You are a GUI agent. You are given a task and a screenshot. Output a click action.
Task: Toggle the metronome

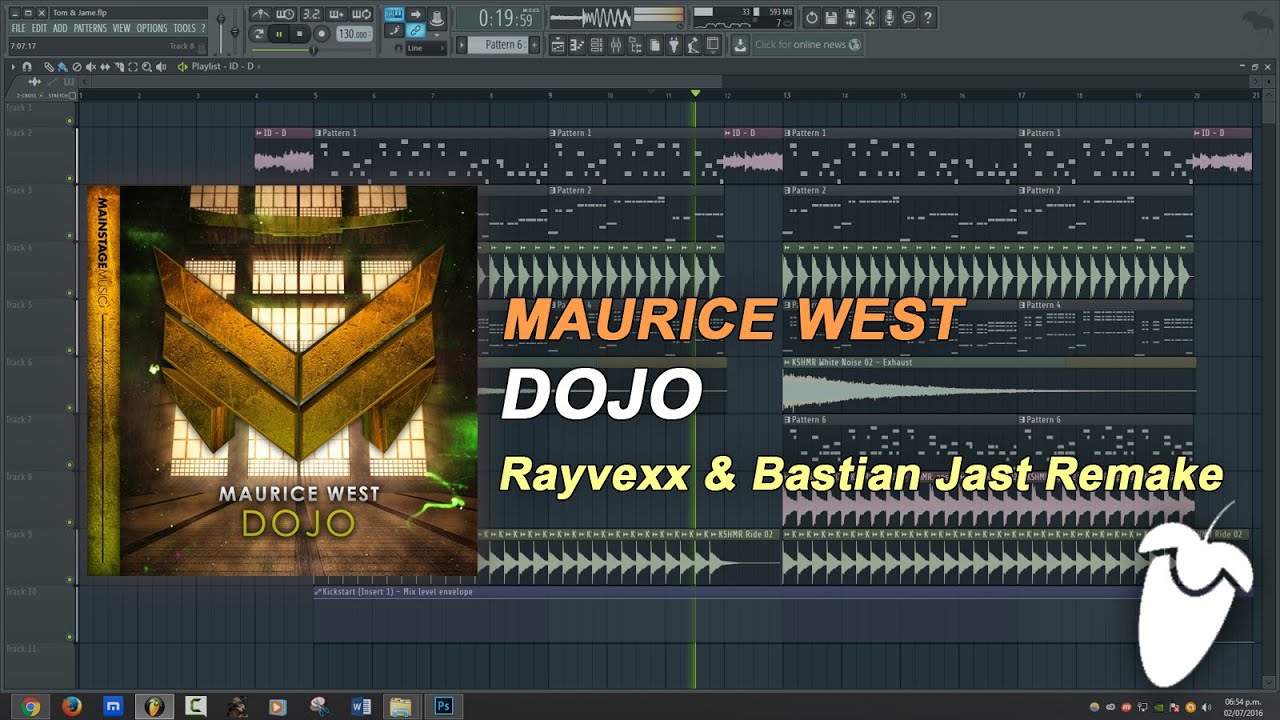[x=260, y=14]
